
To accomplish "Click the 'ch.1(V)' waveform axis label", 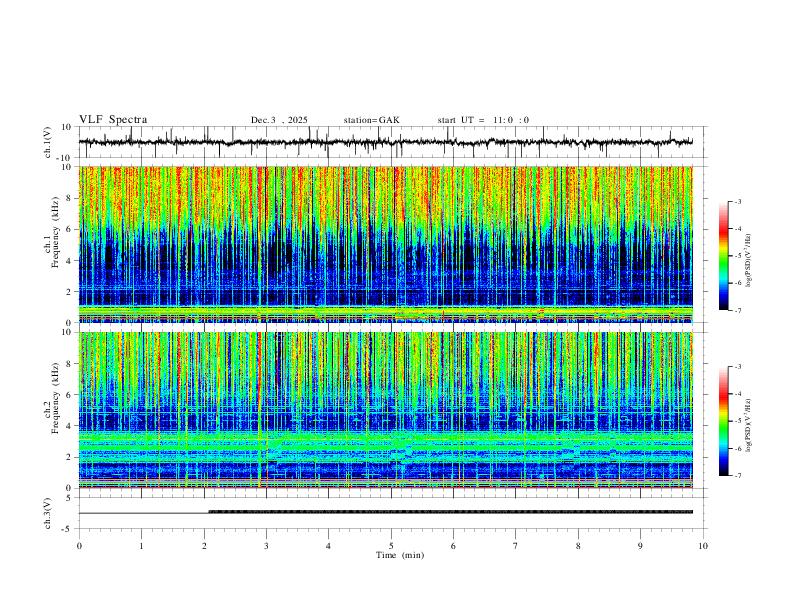I will [x=48, y=142].
